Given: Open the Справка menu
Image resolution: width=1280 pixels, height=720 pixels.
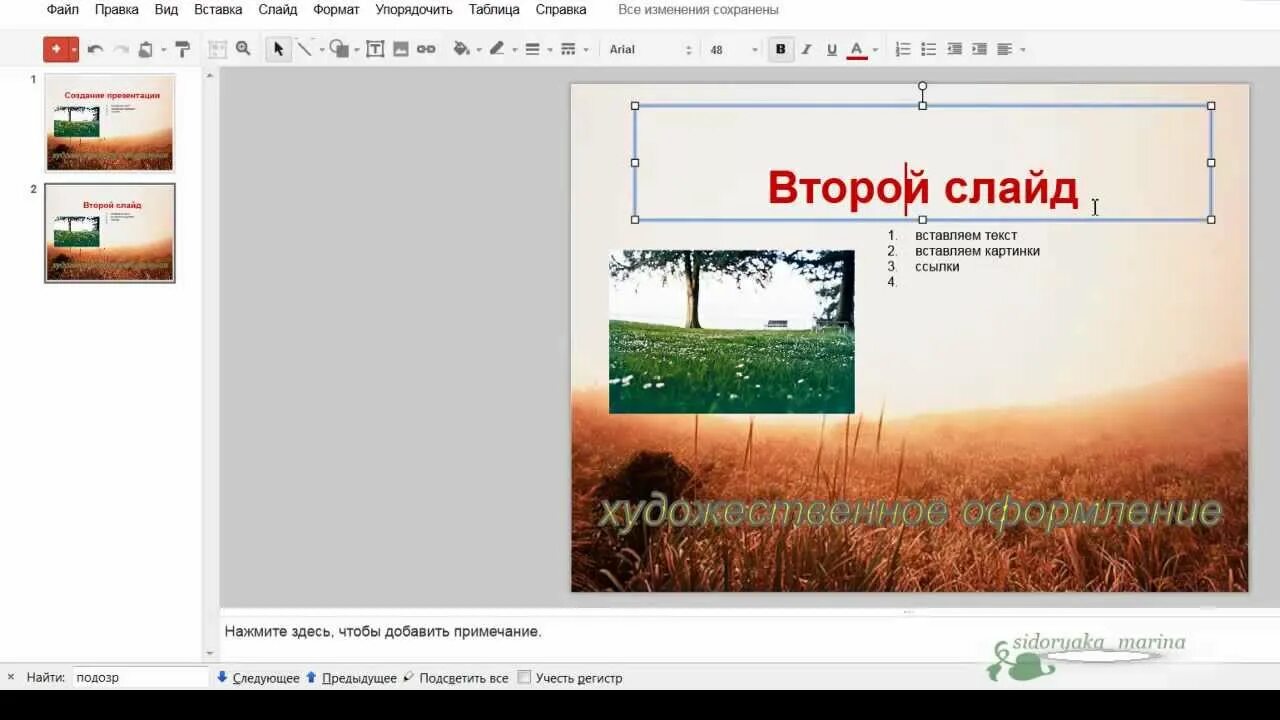Looking at the screenshot, I should coord(561,9).
